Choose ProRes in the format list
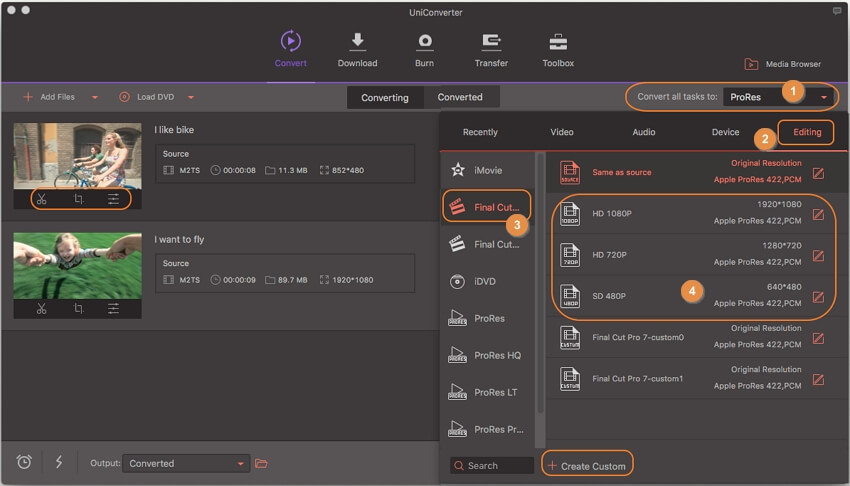Image resolution: width=850 pixels, height=486 pixels. (x=487, y=318)
